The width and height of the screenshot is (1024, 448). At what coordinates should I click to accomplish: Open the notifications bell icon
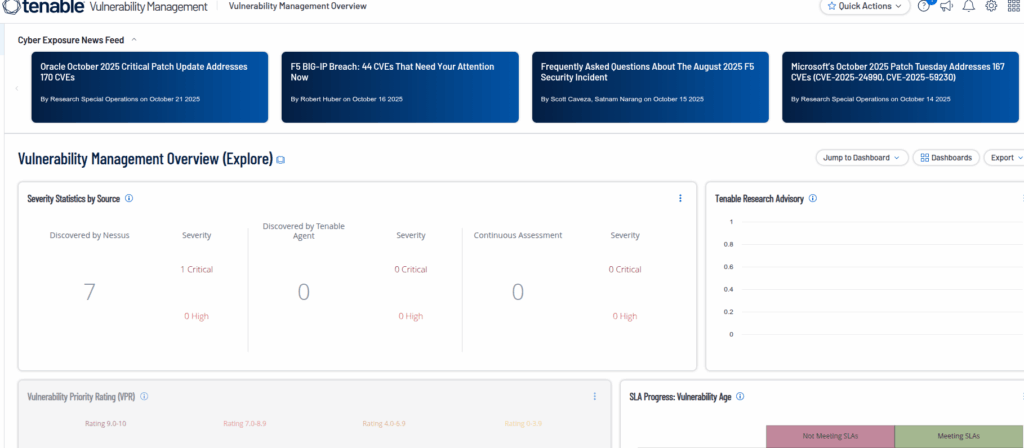[968, 6]
